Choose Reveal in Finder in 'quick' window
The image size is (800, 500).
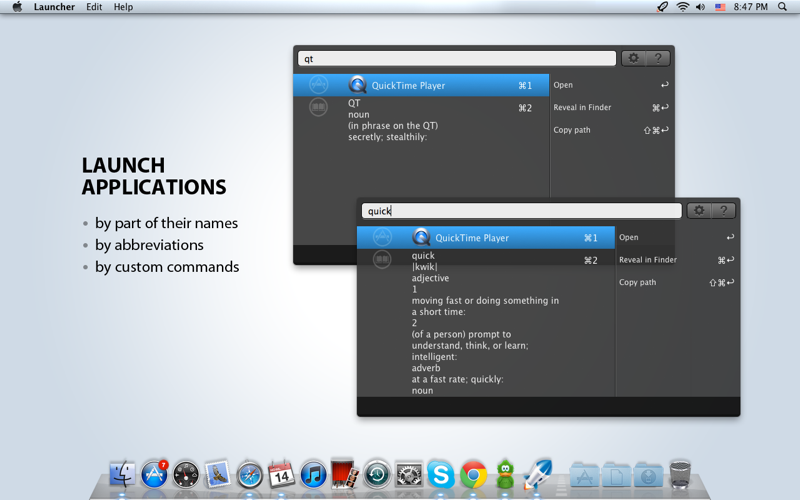point(677,260)
